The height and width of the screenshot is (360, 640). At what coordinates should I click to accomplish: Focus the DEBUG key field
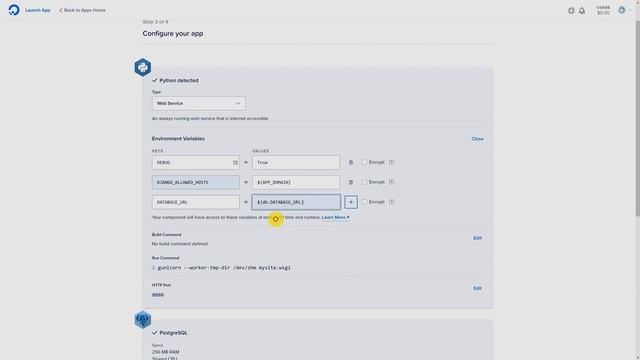click(196, 162)
